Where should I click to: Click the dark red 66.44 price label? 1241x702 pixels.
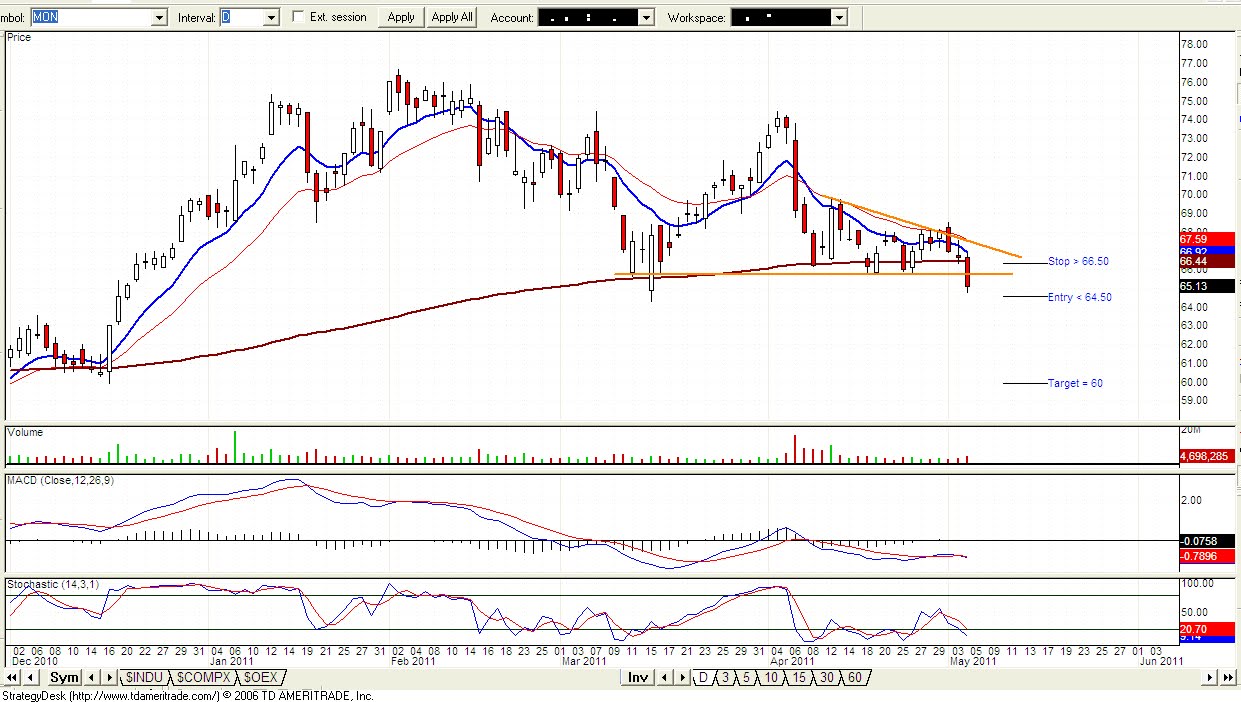pyautogui.click(x=1208, y=262)
